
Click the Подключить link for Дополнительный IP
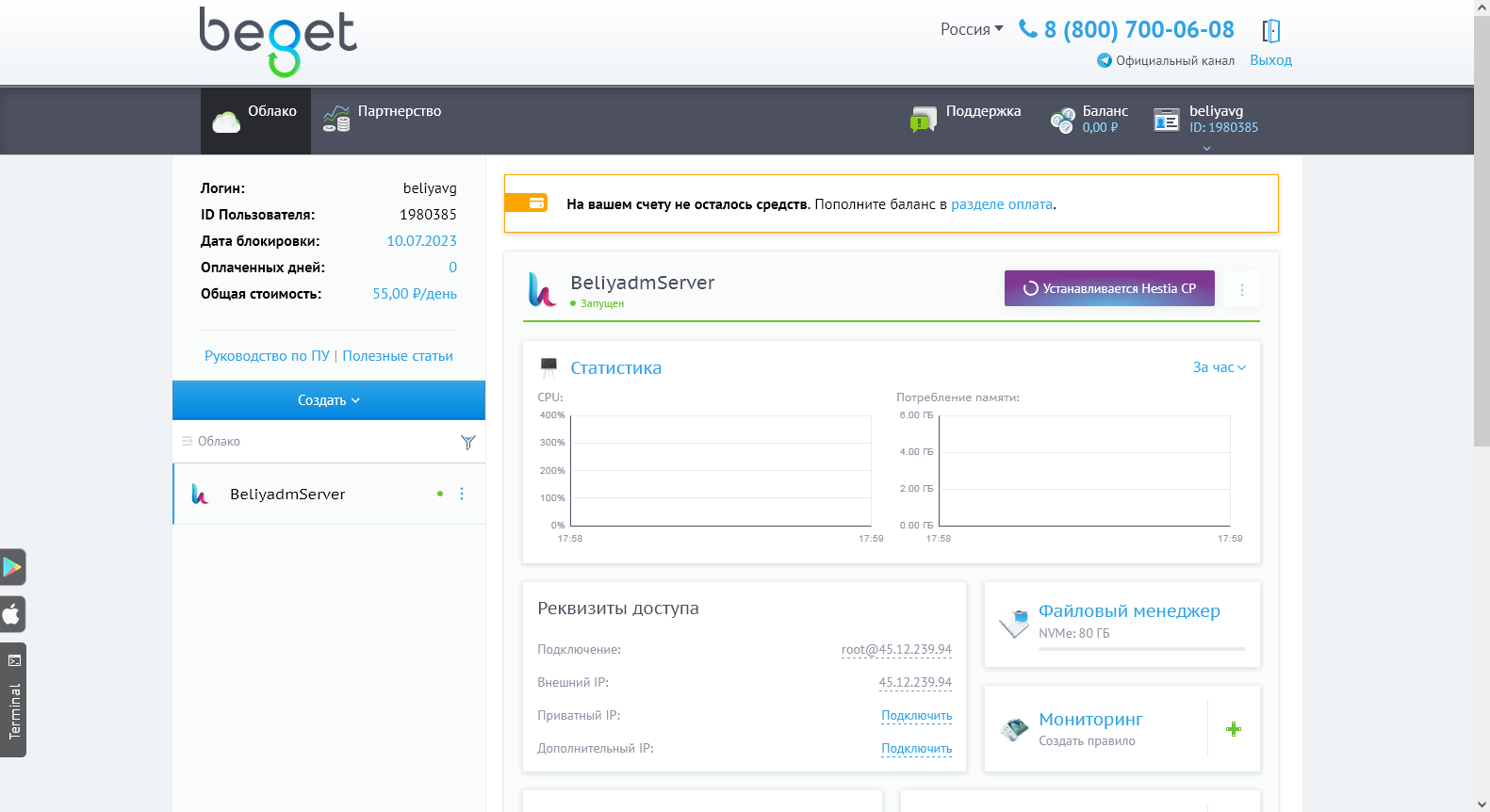pyautogui.click(x=916, y=749)
